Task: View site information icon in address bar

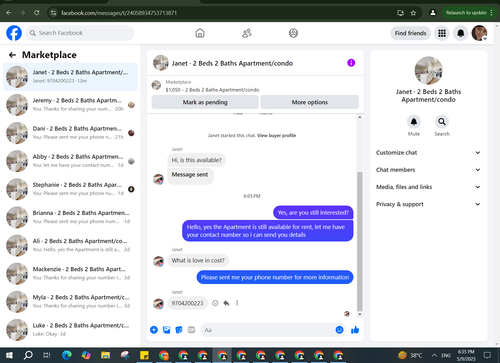Action: [53, 13]
